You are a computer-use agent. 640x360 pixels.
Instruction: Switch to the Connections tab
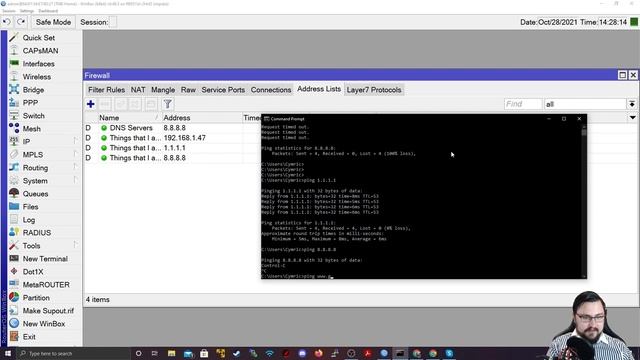click(x=271, y=90)
